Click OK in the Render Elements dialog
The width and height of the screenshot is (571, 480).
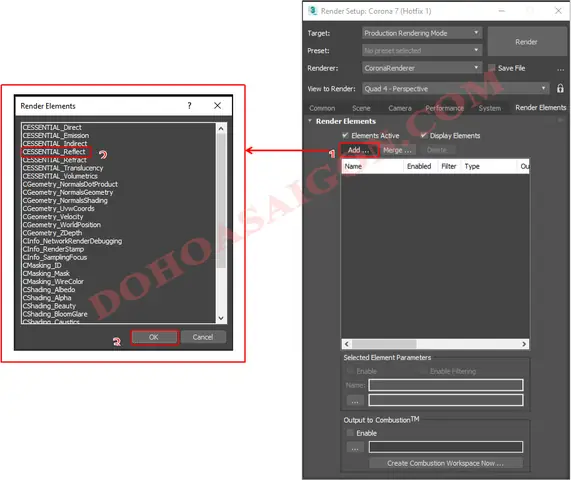pos(154,337)
